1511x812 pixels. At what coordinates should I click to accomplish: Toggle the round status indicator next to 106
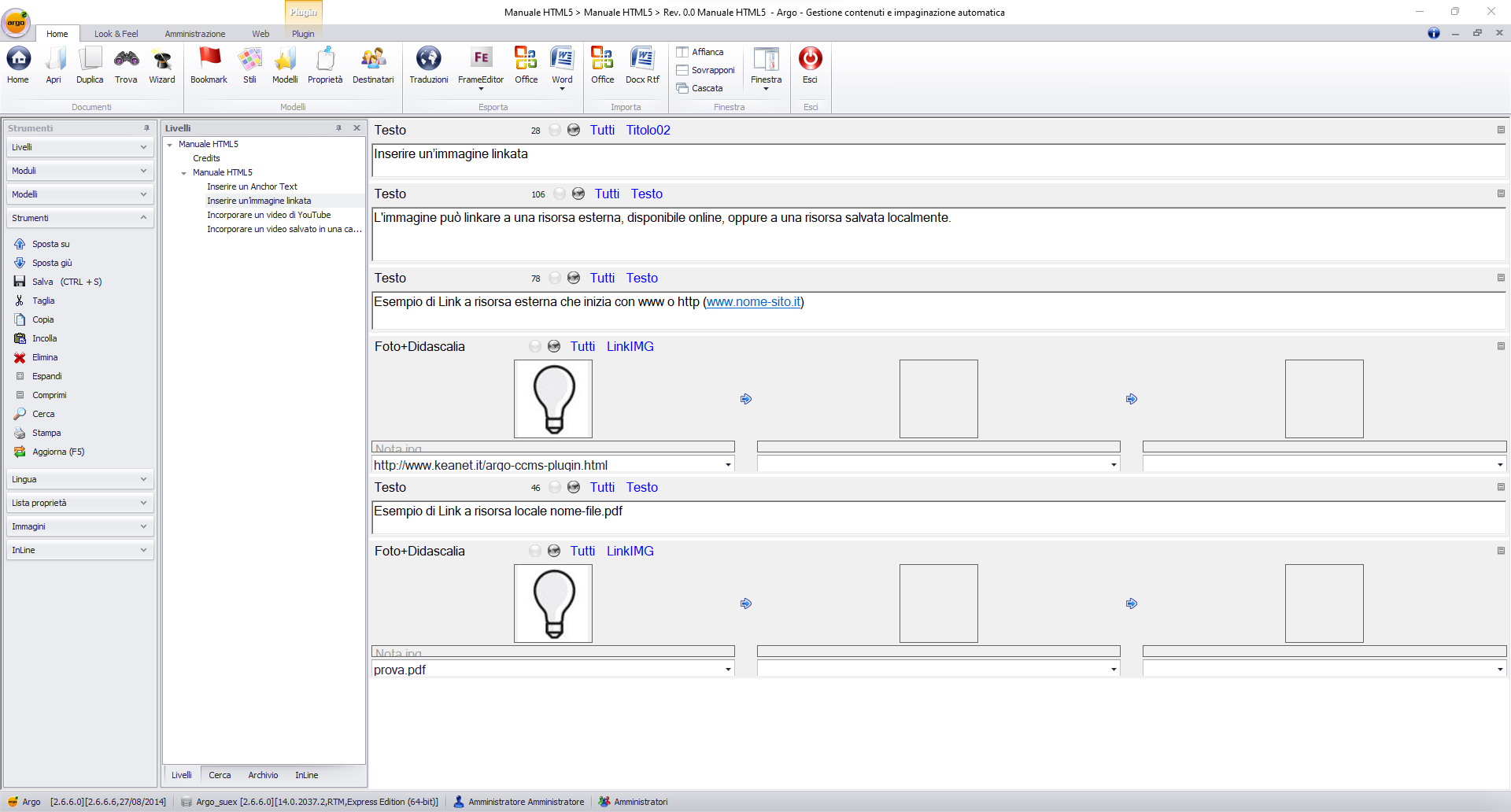click(559, 194)
